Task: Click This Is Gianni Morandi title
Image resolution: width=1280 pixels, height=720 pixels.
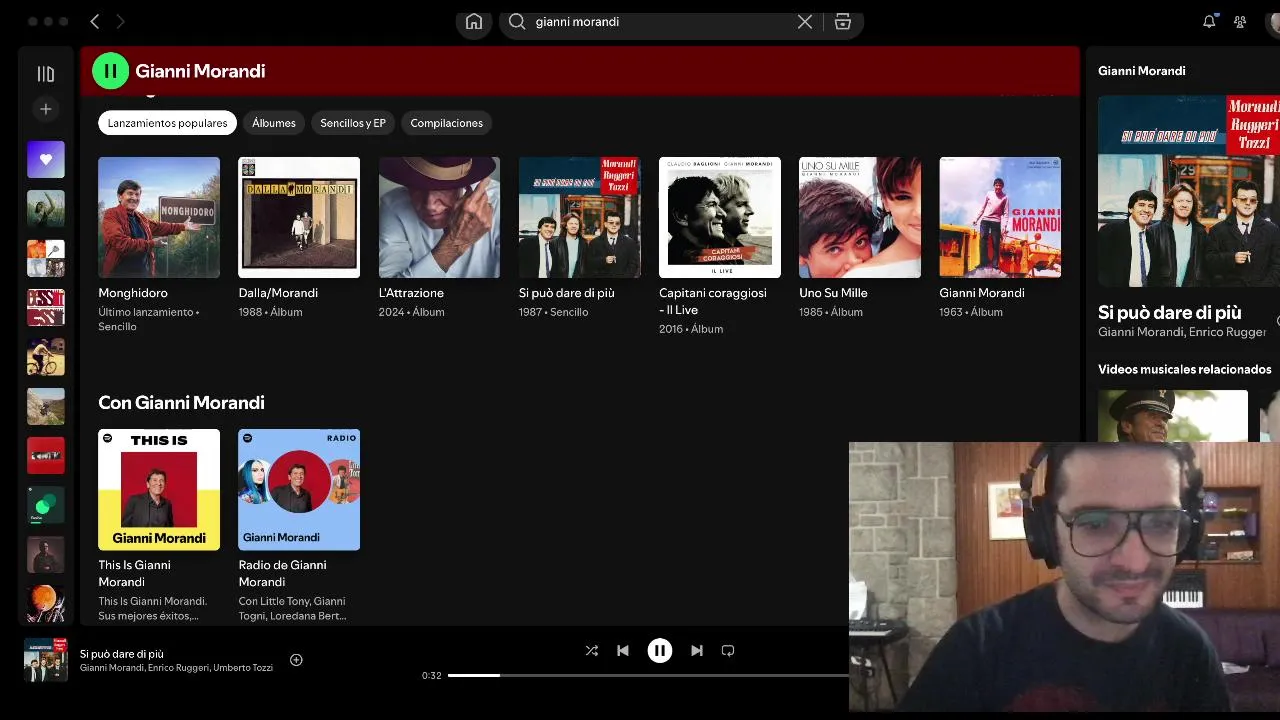Action: click(134, 573)
